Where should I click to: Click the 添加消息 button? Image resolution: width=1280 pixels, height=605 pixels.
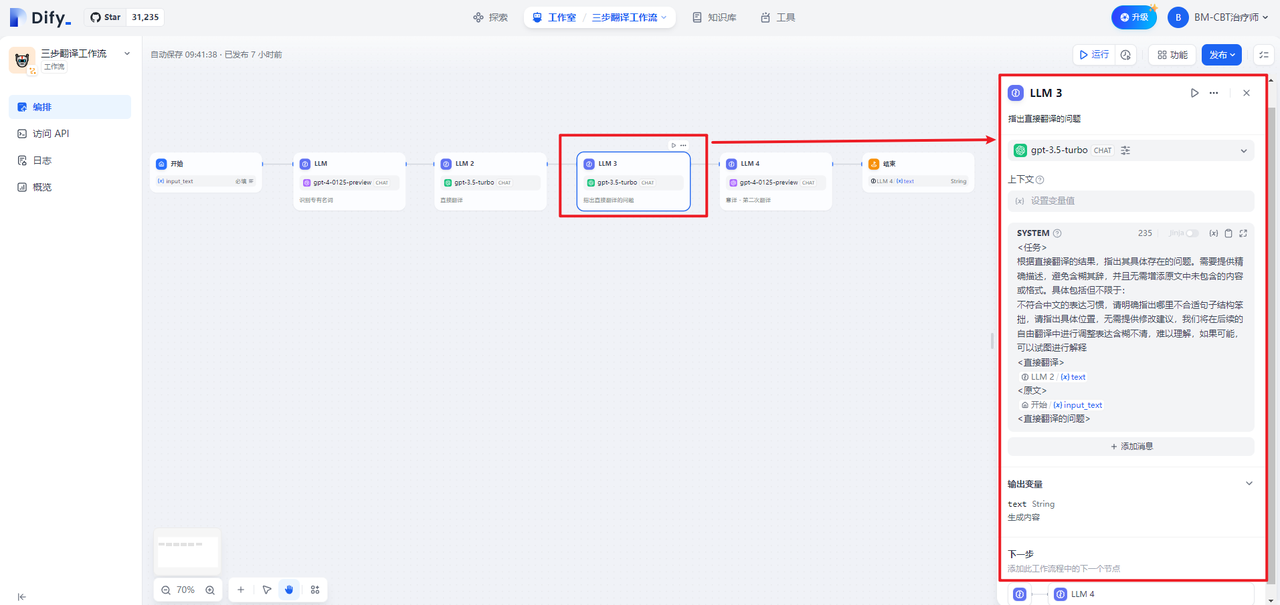click(1131, 446)
